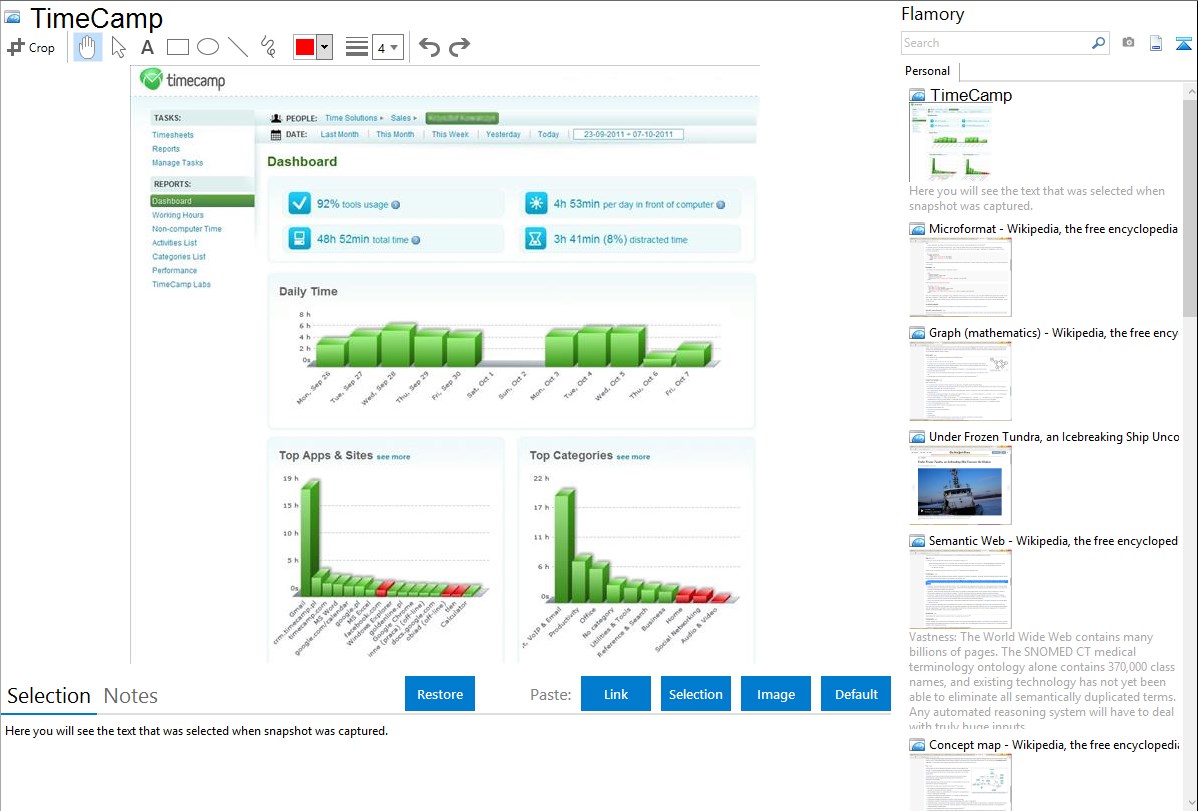Open the Personal tab

coord(927,71)
